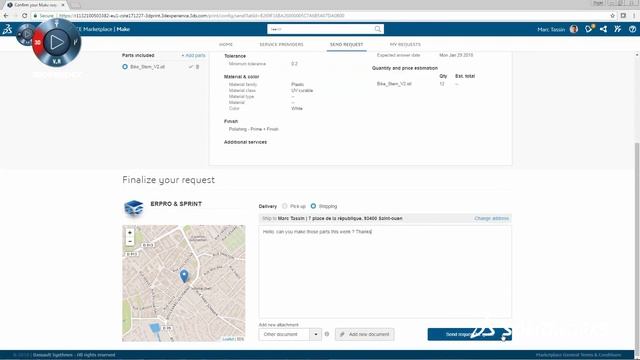This screenshot has height=360, width=640.
Task: Click Marc Tassin username in header
Action: click(551, 29)
